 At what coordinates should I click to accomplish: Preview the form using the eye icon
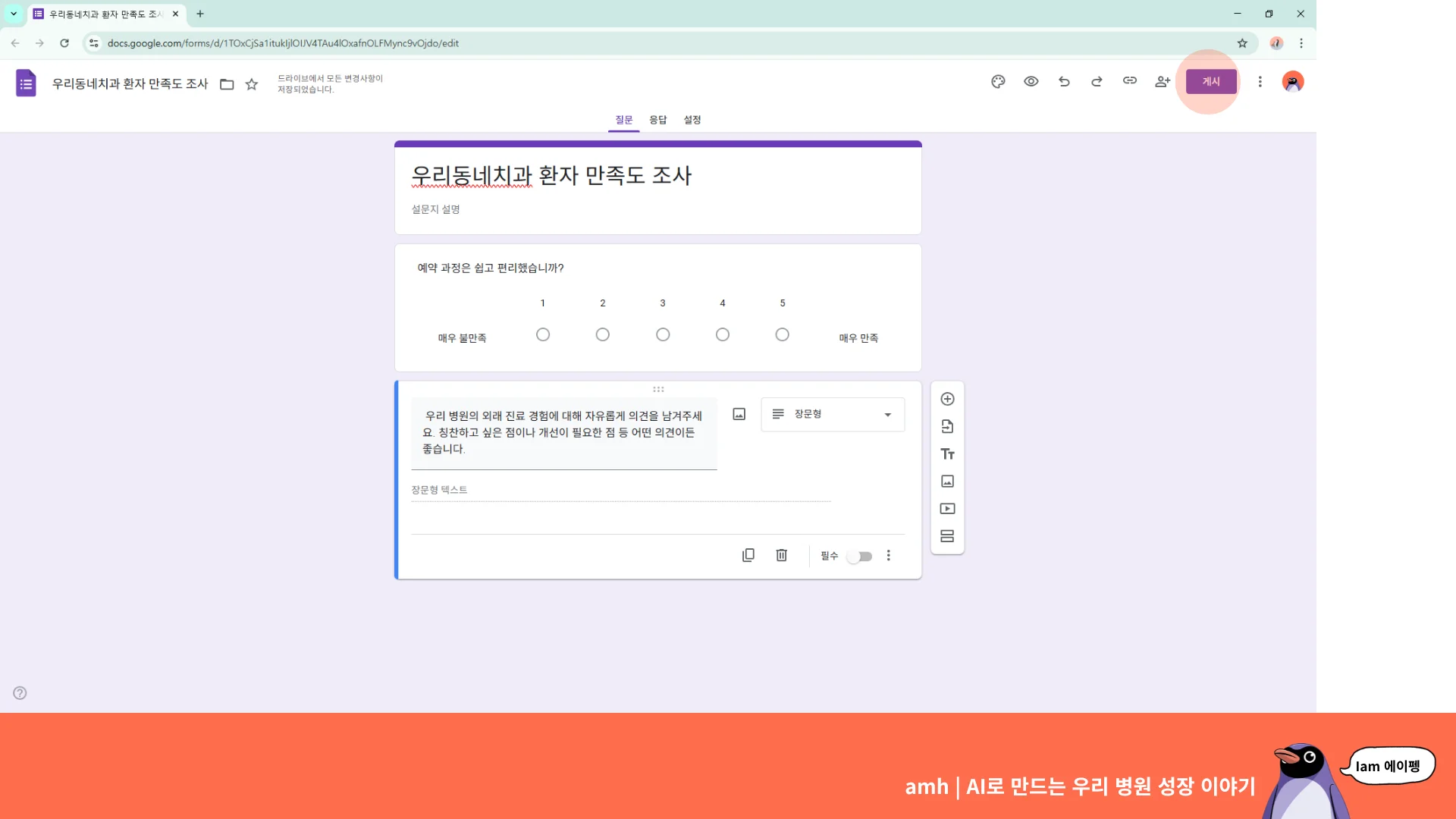click(x=1031, y=81)
